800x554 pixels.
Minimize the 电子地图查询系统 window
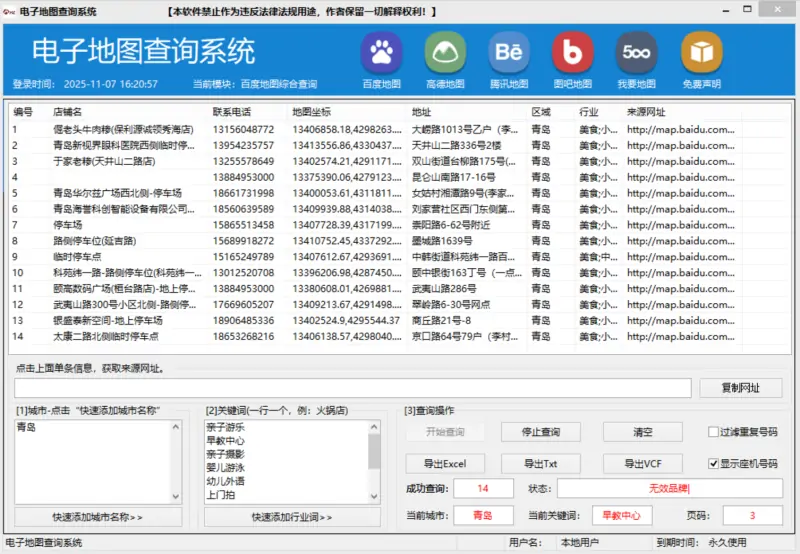(726, 10)
